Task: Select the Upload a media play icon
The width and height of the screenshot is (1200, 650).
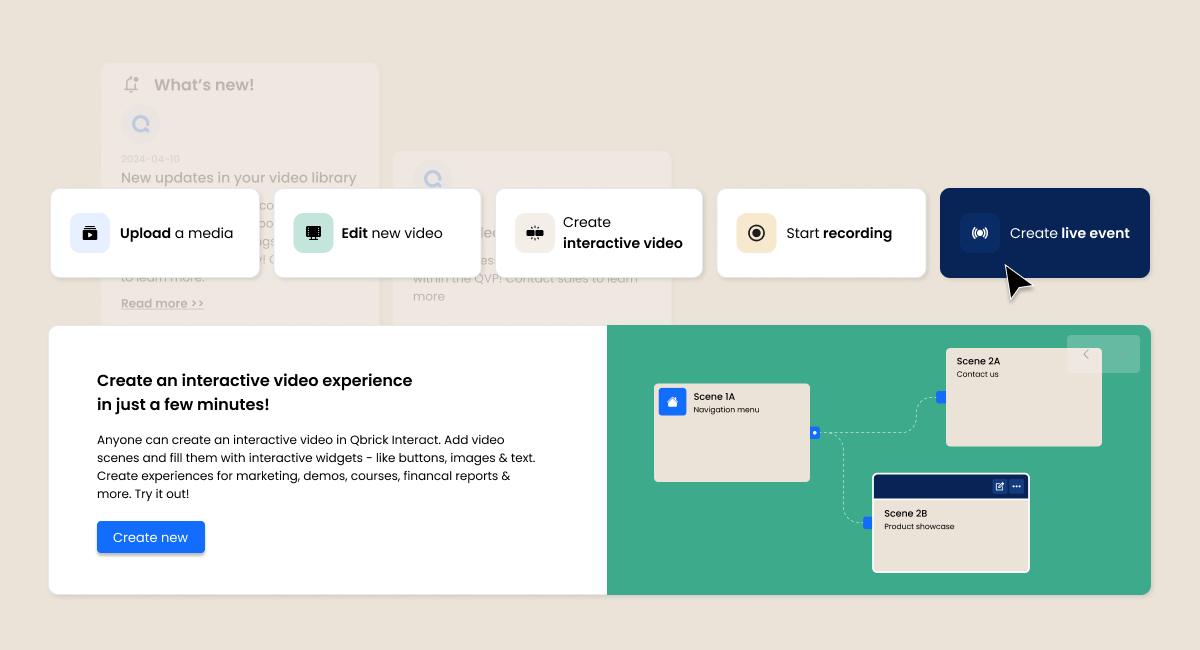Action: [90, 232]
